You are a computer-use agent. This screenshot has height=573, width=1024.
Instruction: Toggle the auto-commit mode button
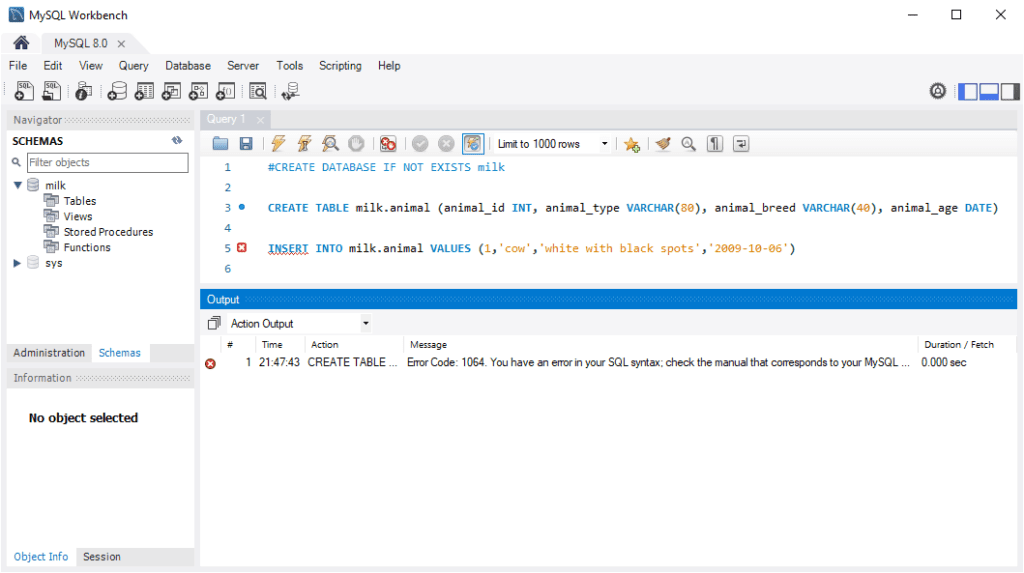coord(473,144)
